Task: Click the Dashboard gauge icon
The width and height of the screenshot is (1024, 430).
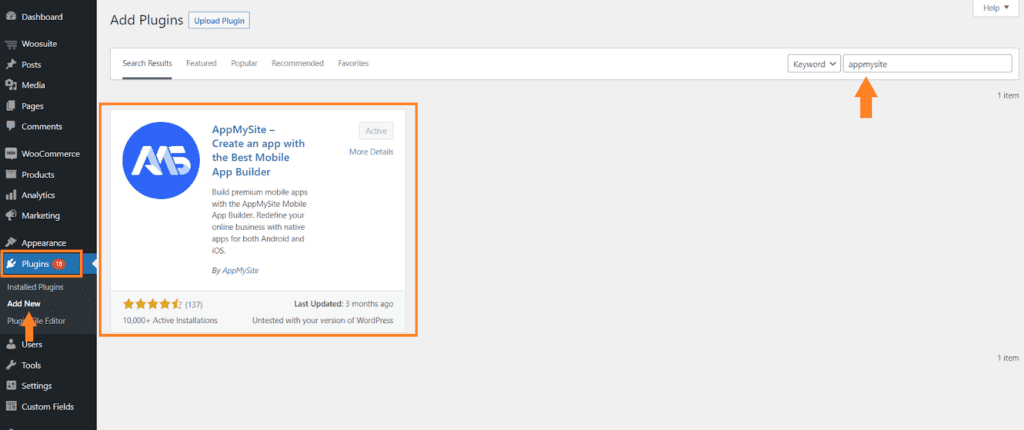Action: (10, 17)
